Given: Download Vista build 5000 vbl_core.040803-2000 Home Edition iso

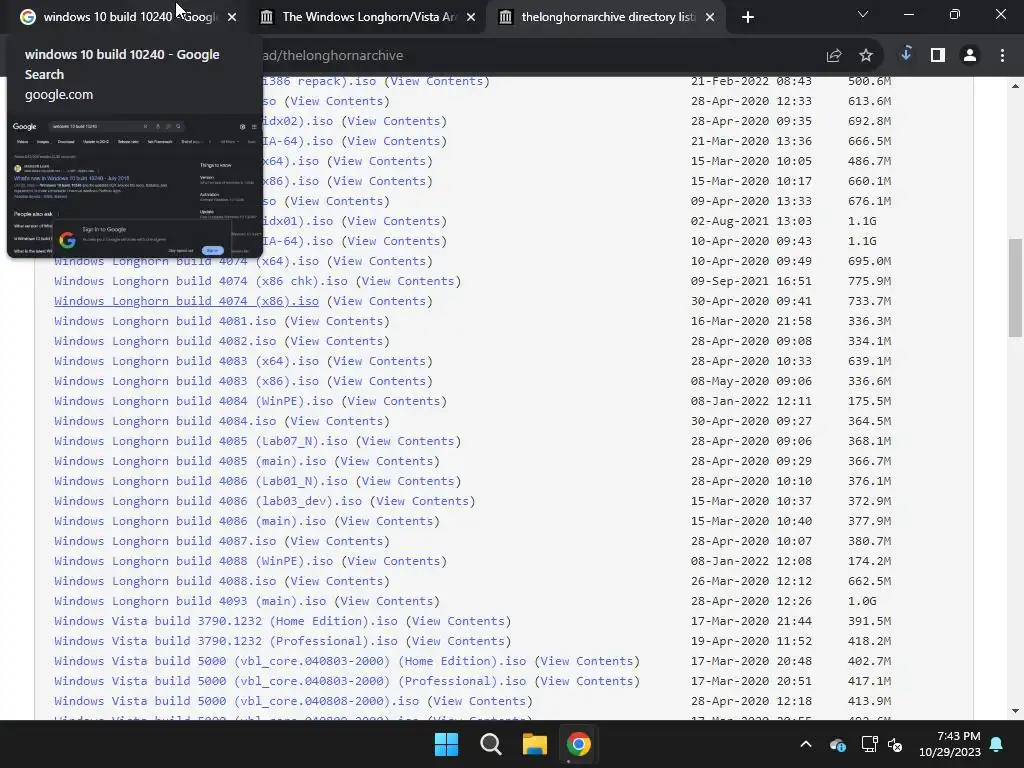Looking at the screenshot, I should [290, 661].
